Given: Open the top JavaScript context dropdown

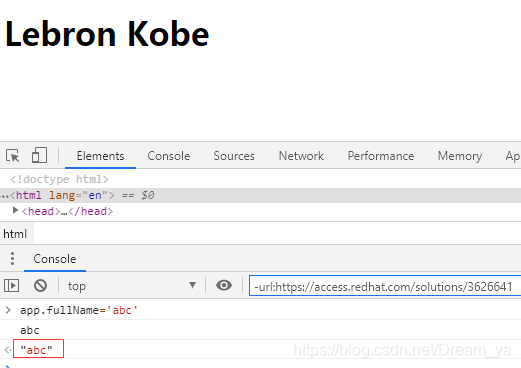Looking at the screenshot, I should point(132,286).
